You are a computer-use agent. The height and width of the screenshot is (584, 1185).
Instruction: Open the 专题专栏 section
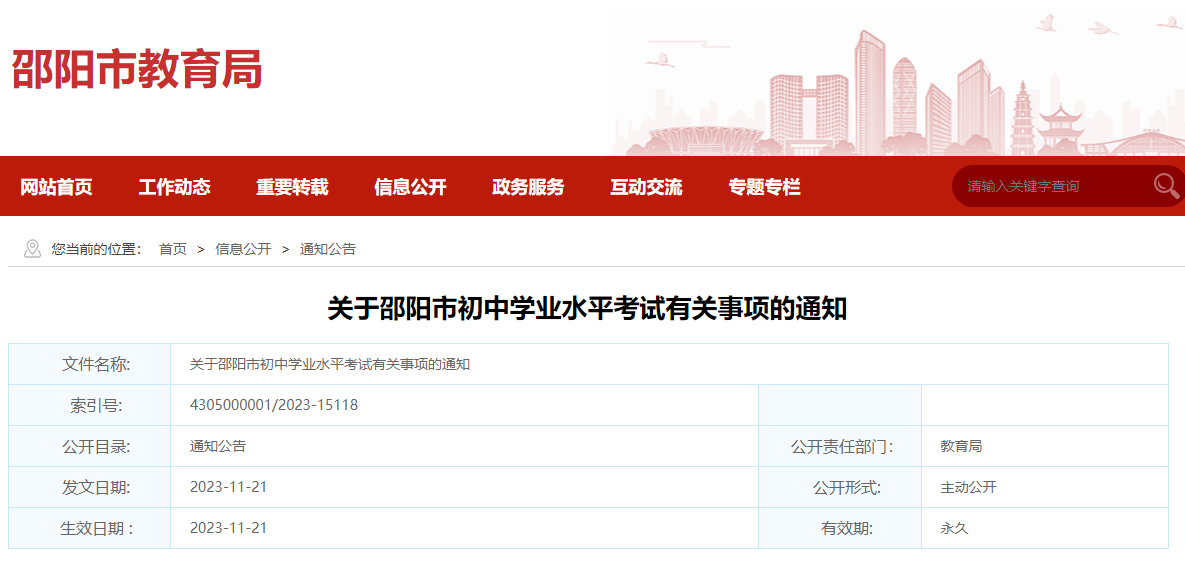click(764, 187)
